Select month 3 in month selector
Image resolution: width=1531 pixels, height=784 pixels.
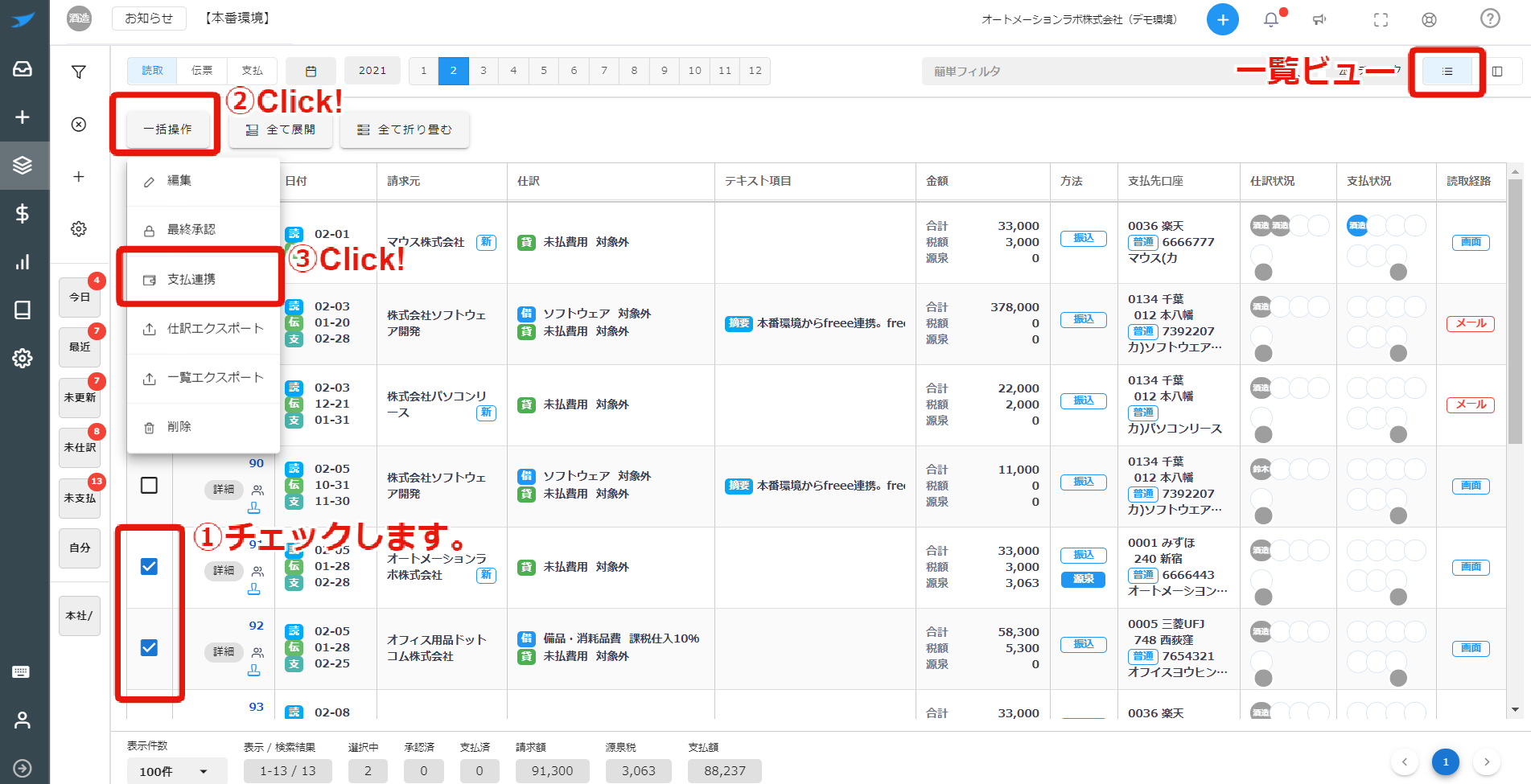click(484, 71)
